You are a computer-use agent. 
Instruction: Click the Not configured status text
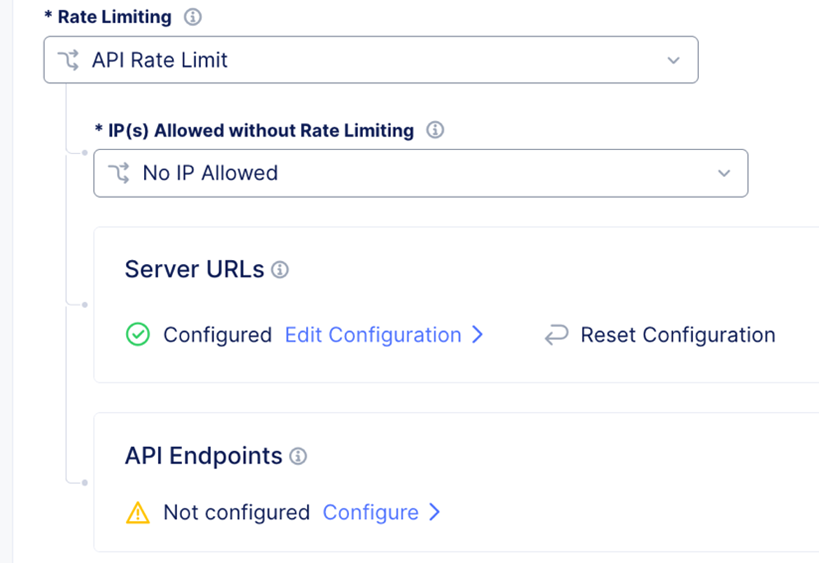[x=237, y=512]
